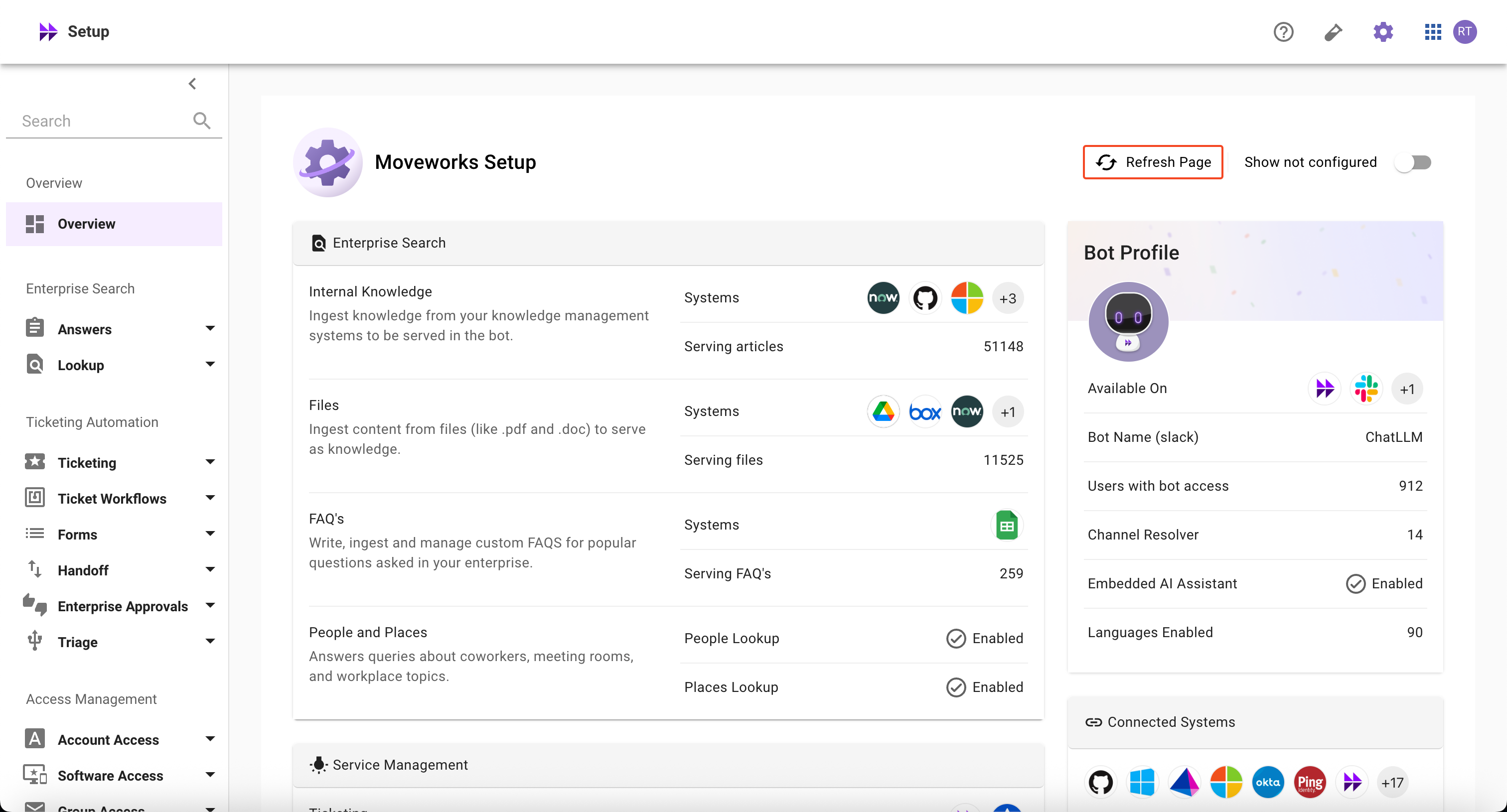
Task: Open the apps grid launcher icon
Action: [1433, 31]
